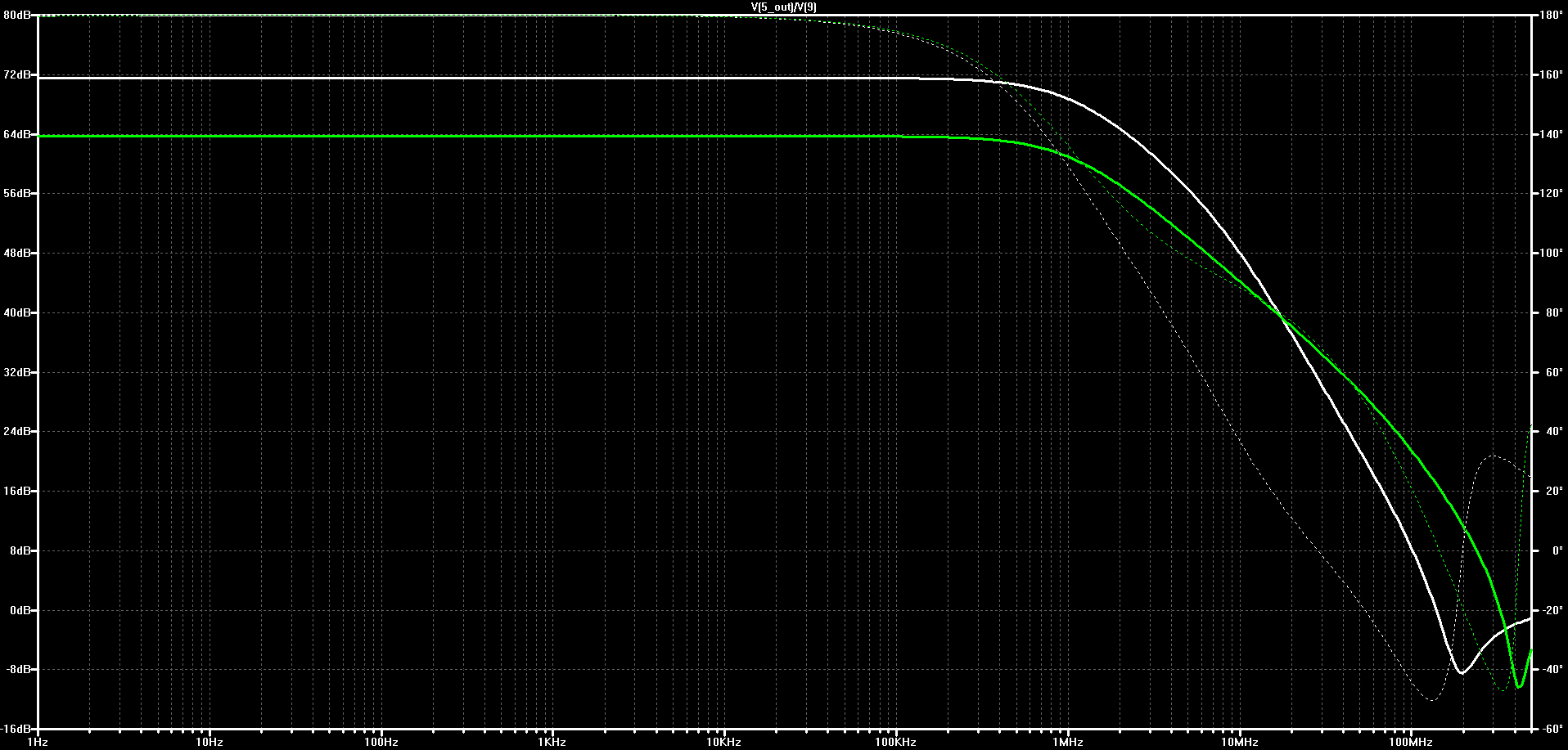Click the 1Hz frequency axis label
The image size is (1568, 750).
[38, 742]
